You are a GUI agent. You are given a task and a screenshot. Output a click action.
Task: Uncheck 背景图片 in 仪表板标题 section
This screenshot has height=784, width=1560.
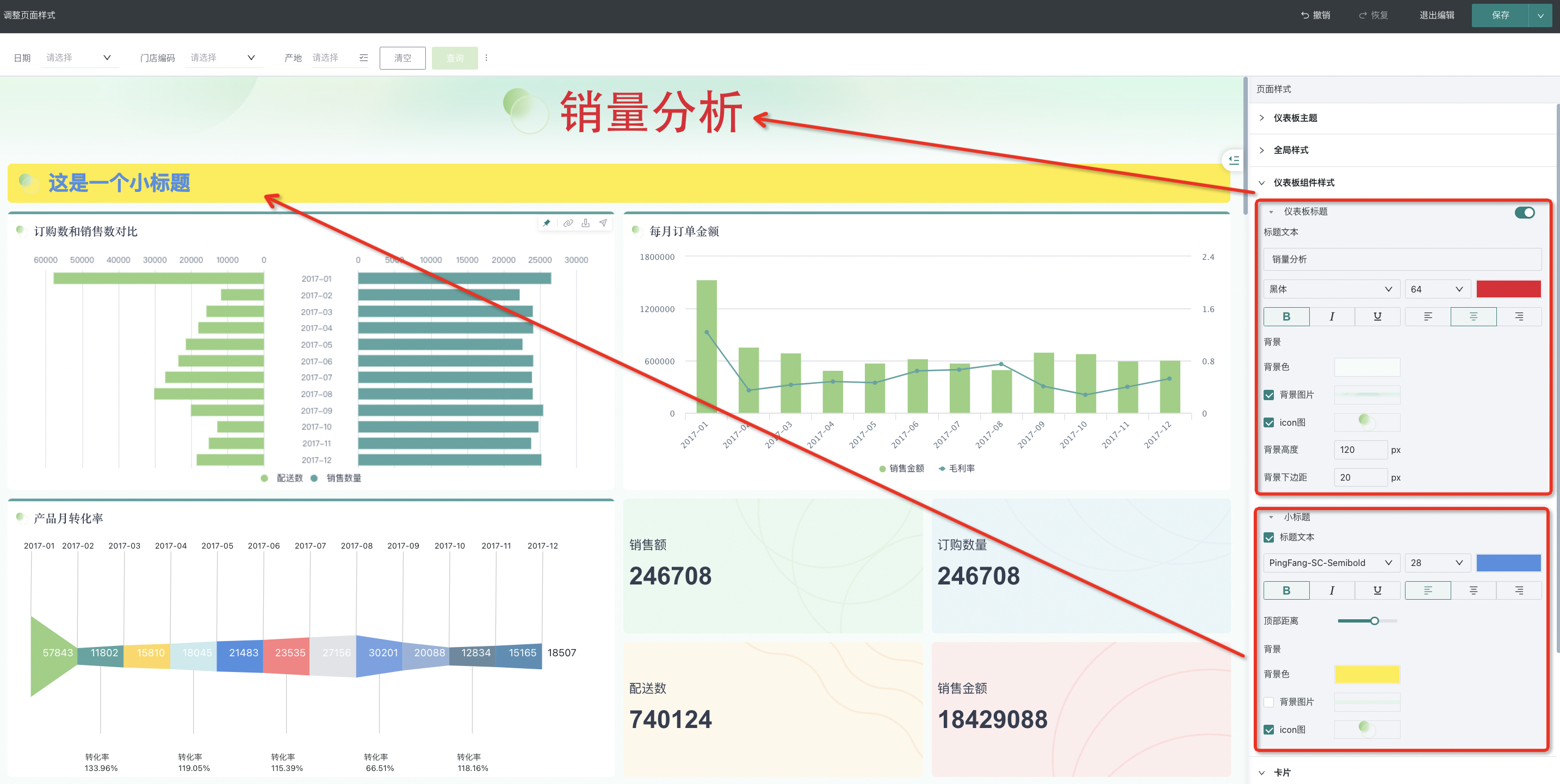1268,395
